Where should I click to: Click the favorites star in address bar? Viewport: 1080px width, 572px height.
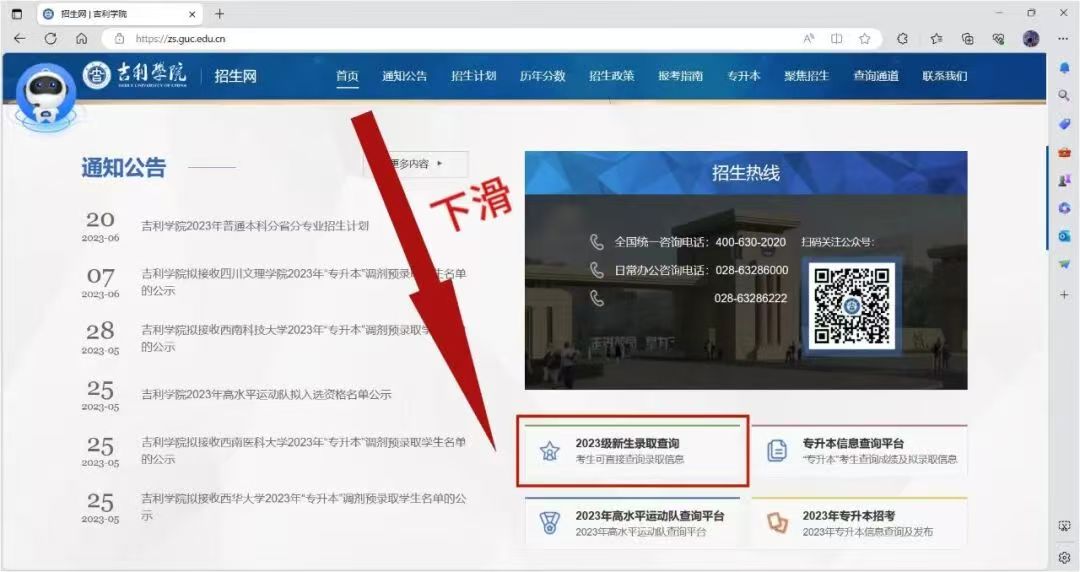864,39
